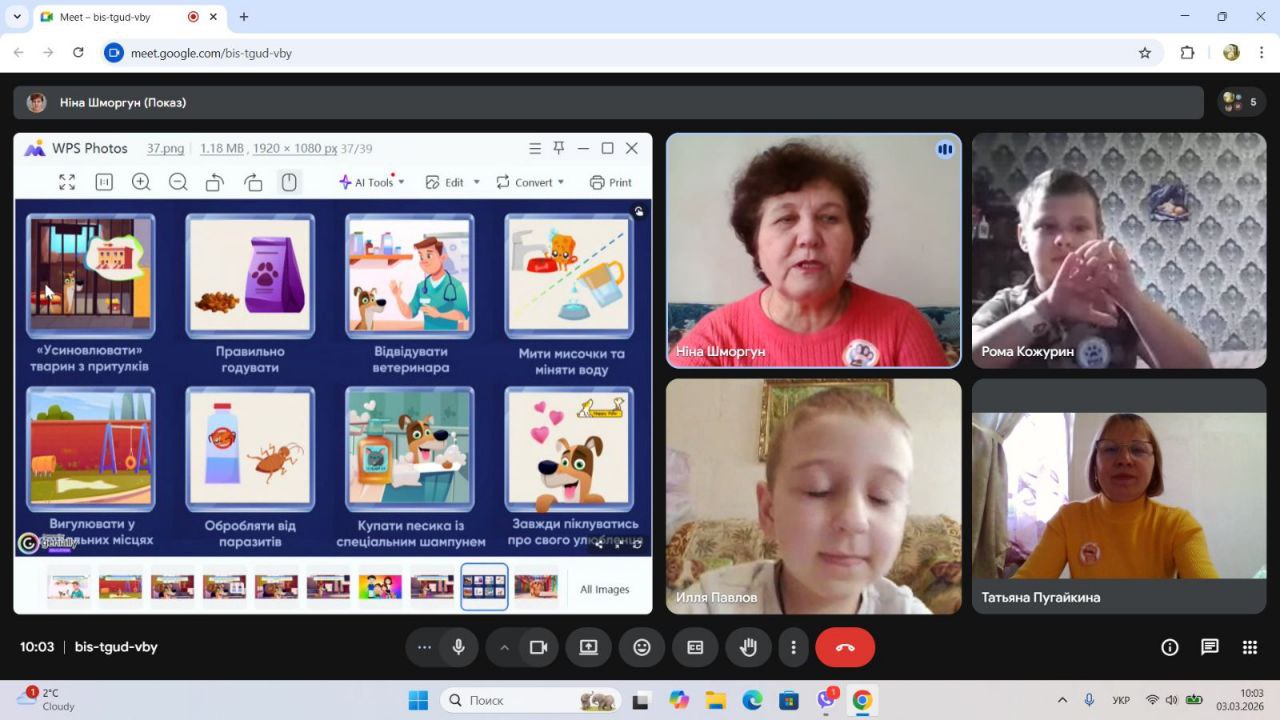Open a new Chrome tab
This screenshot has height=720, width=1280.
point(244,17)
